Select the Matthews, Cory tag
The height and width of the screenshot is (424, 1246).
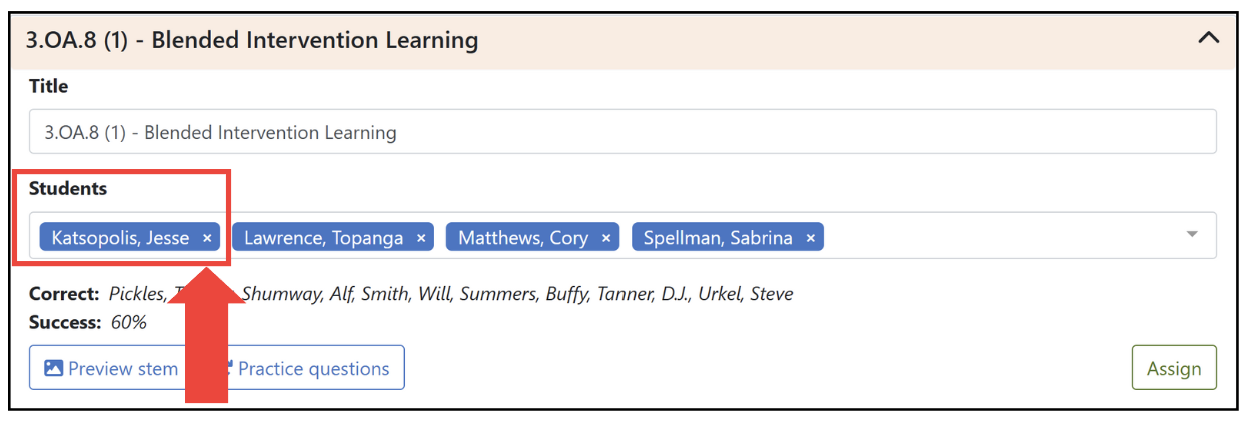[x=523, y=238]
